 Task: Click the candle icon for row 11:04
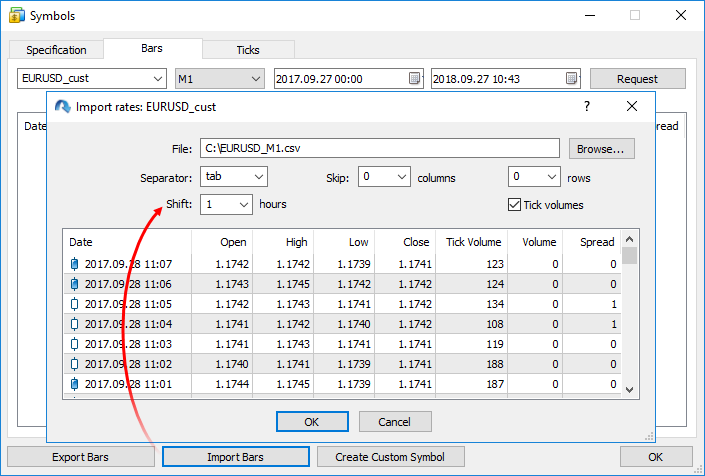[x=74, y=324]
